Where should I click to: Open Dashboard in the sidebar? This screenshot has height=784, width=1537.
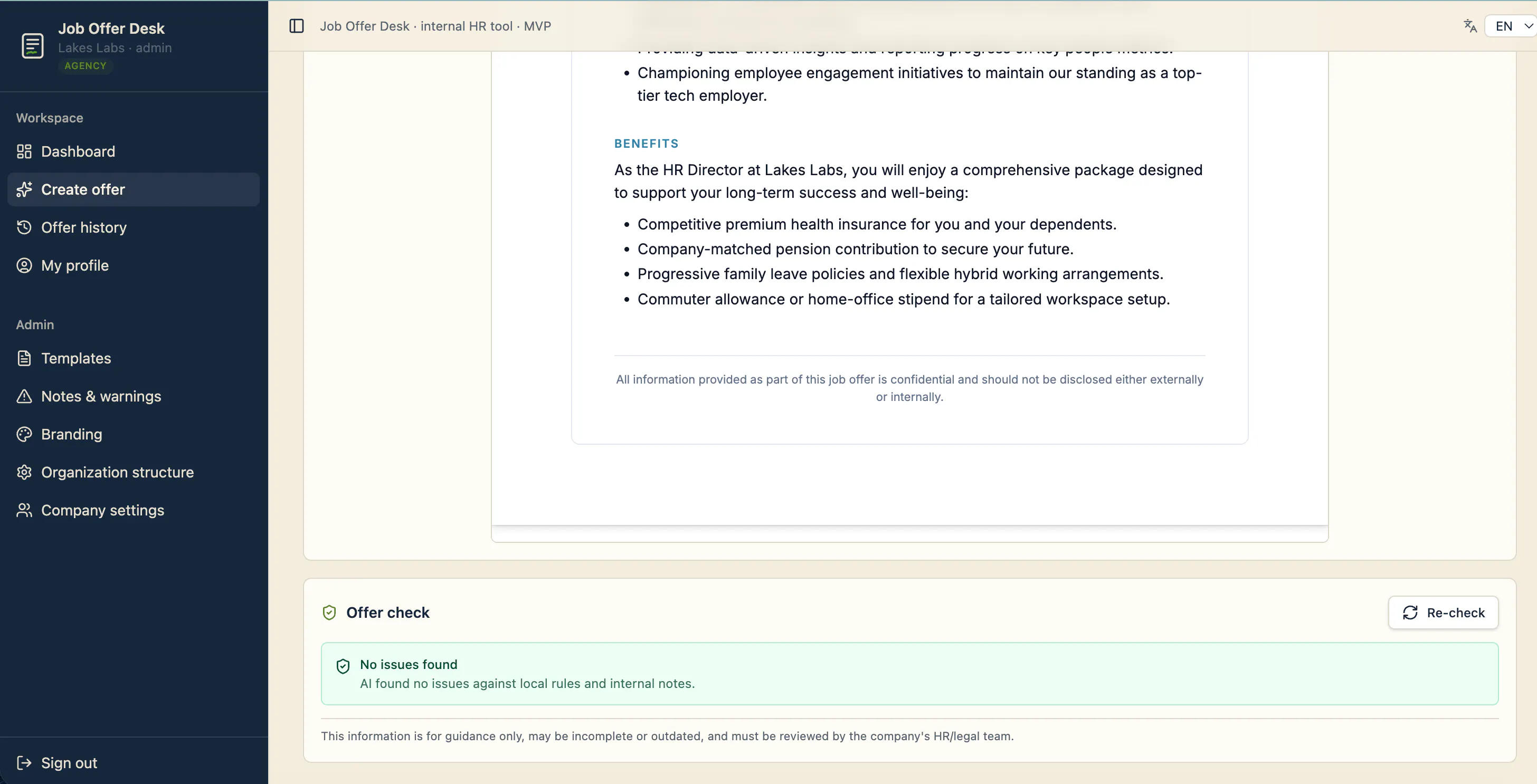(134, 151)
